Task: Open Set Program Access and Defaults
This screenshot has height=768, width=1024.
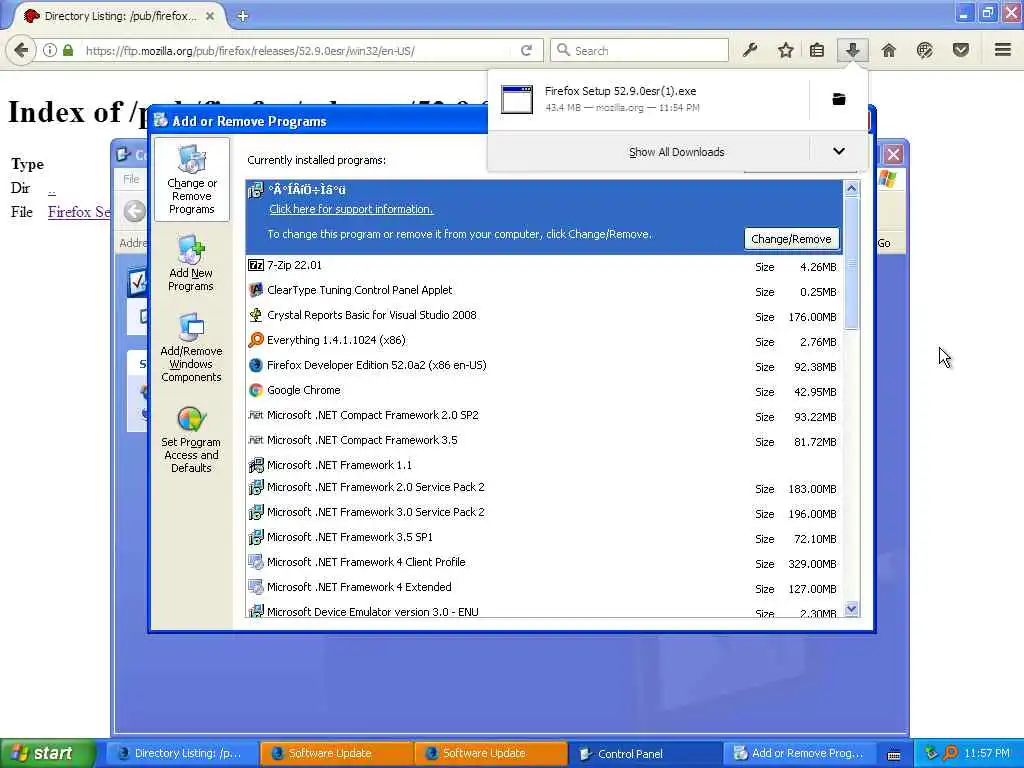Action: tap(191, 440)
